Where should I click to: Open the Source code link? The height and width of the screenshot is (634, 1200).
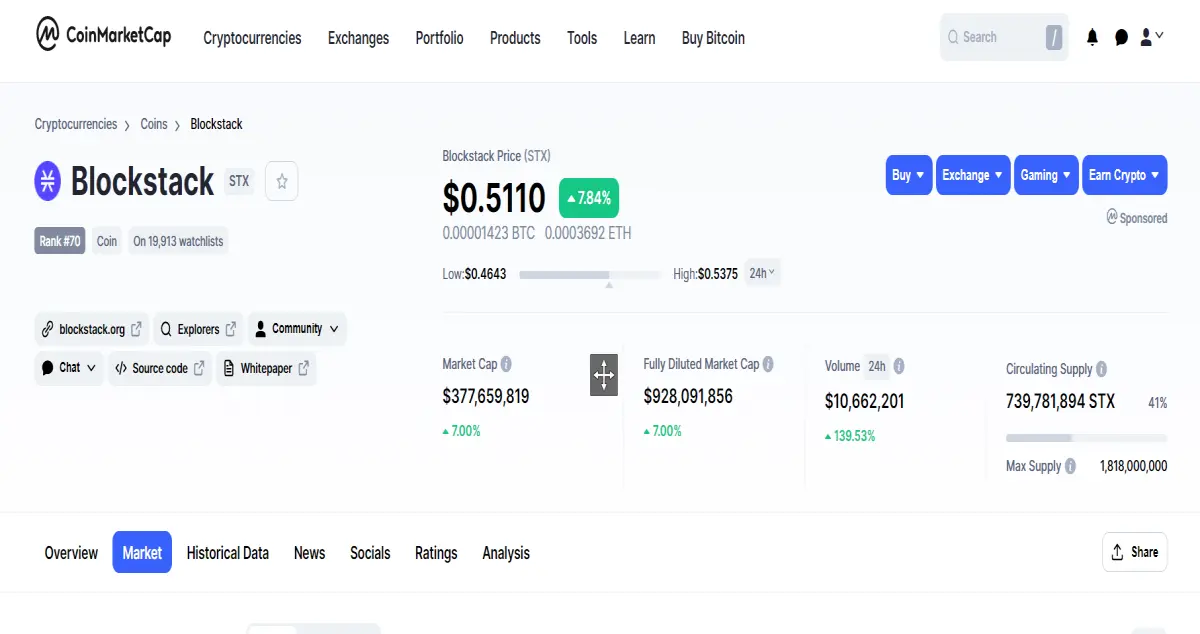pos(159,368)
